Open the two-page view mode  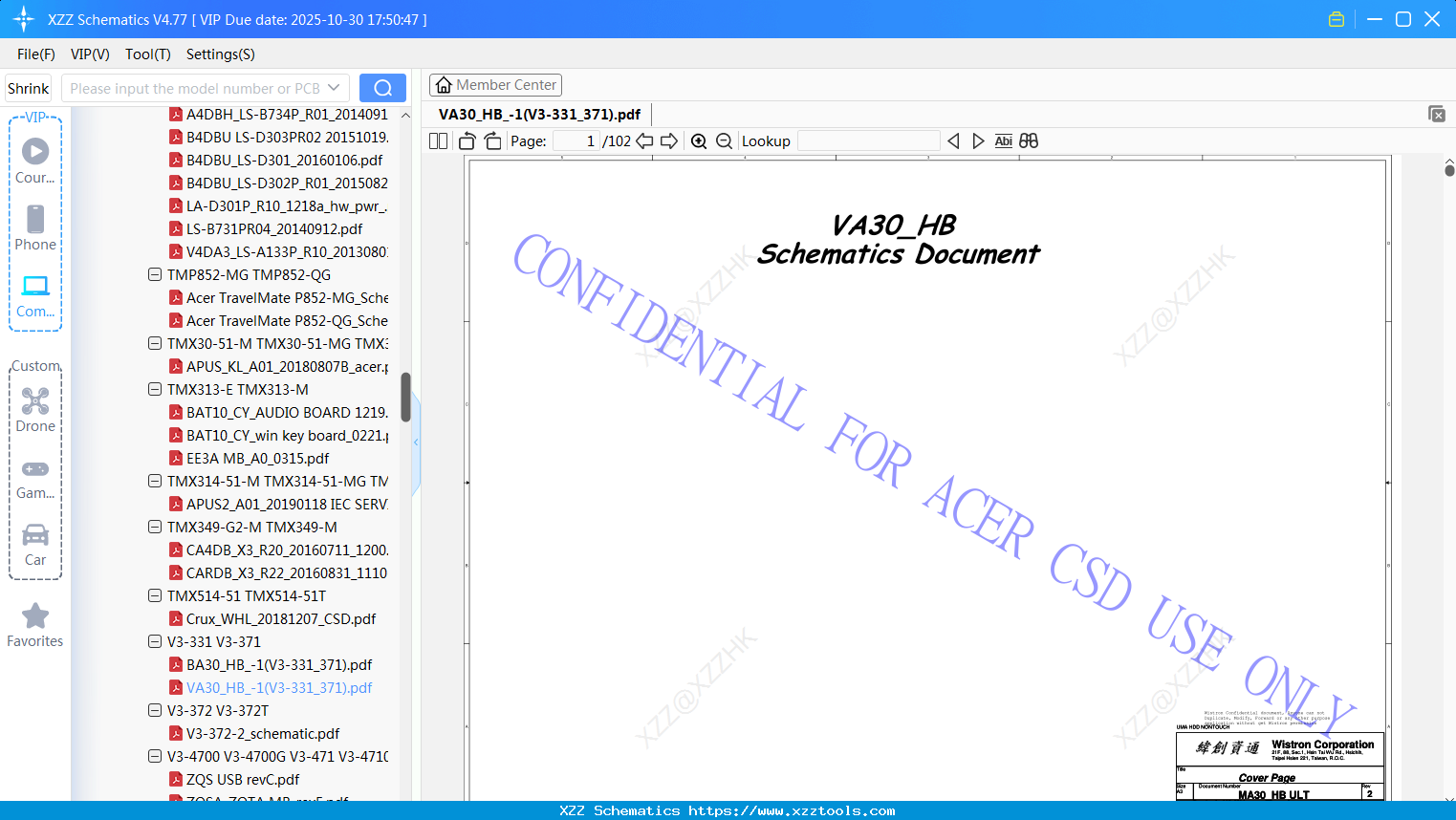(x=438, y=140)
